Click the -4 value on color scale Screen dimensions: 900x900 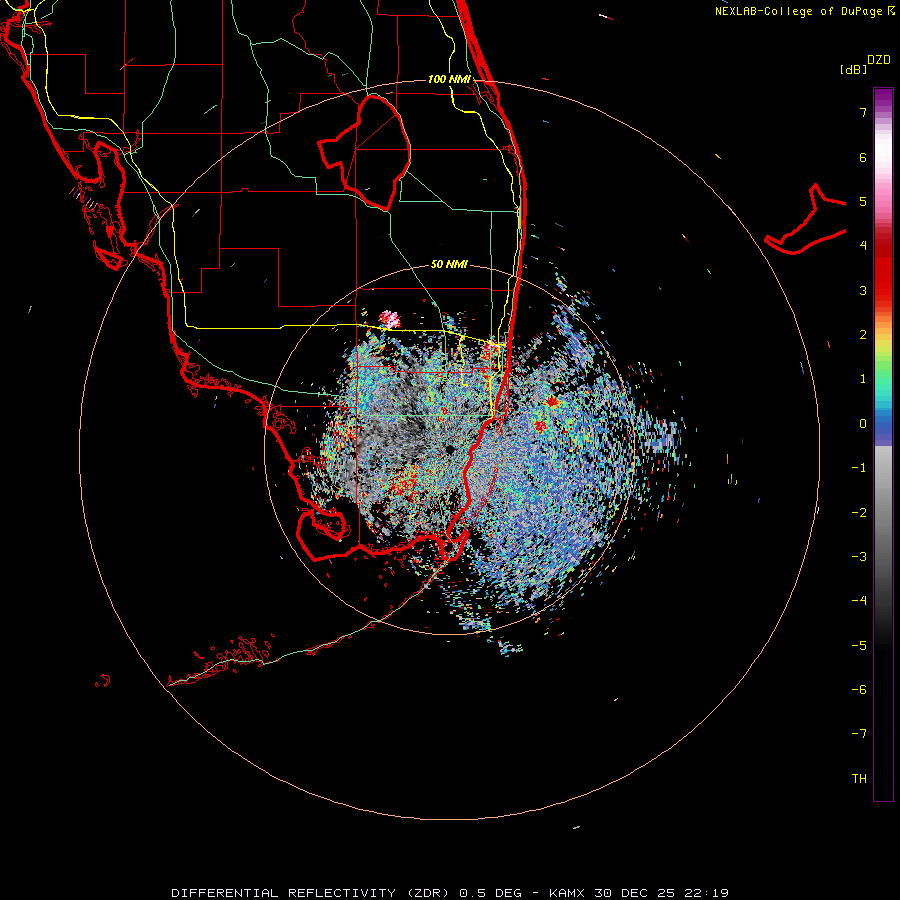[859, 601]
